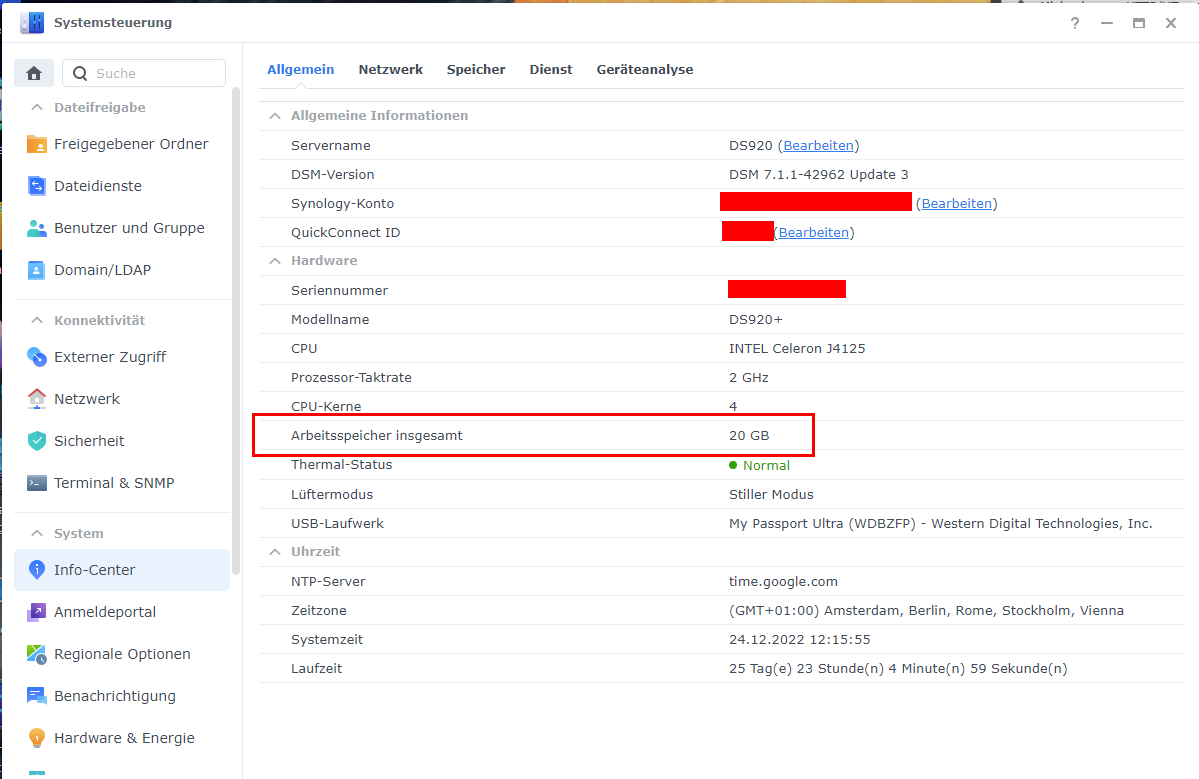
Task: Open the Benachrichtigung icon
Action: 36,696
